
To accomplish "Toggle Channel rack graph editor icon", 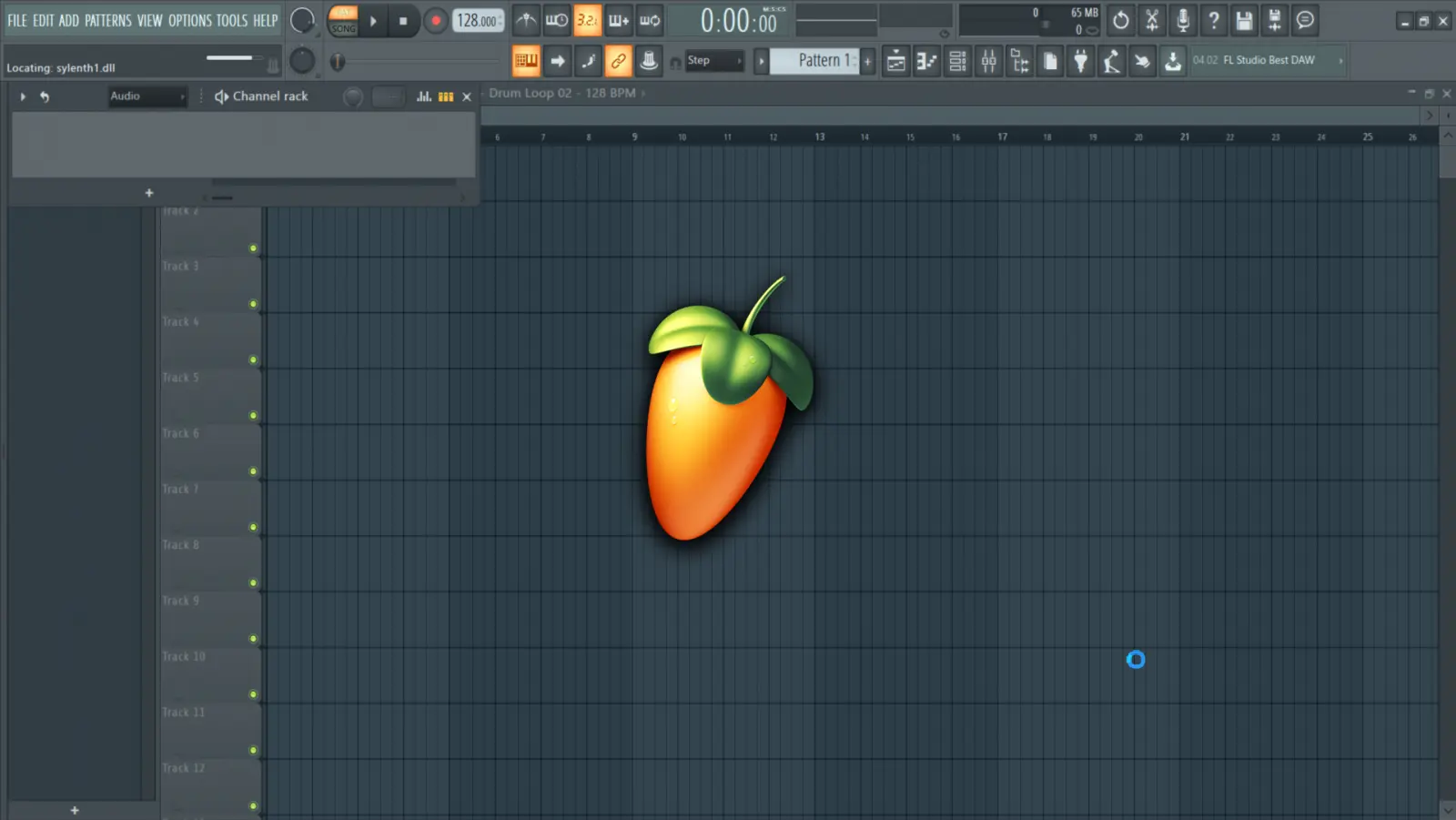I will coord(424,96).
